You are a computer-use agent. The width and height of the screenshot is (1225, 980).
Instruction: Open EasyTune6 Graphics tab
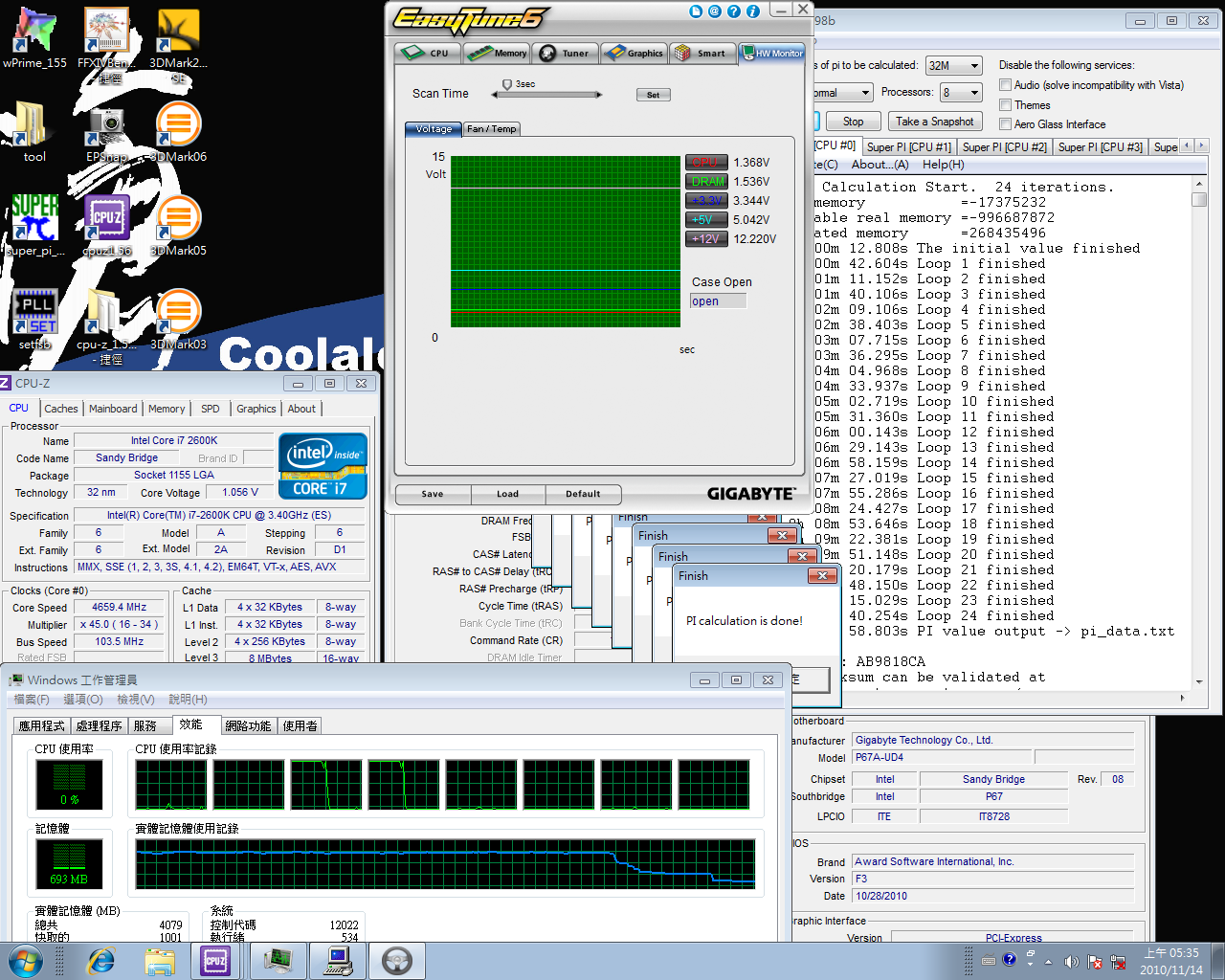tap(634, 53)
